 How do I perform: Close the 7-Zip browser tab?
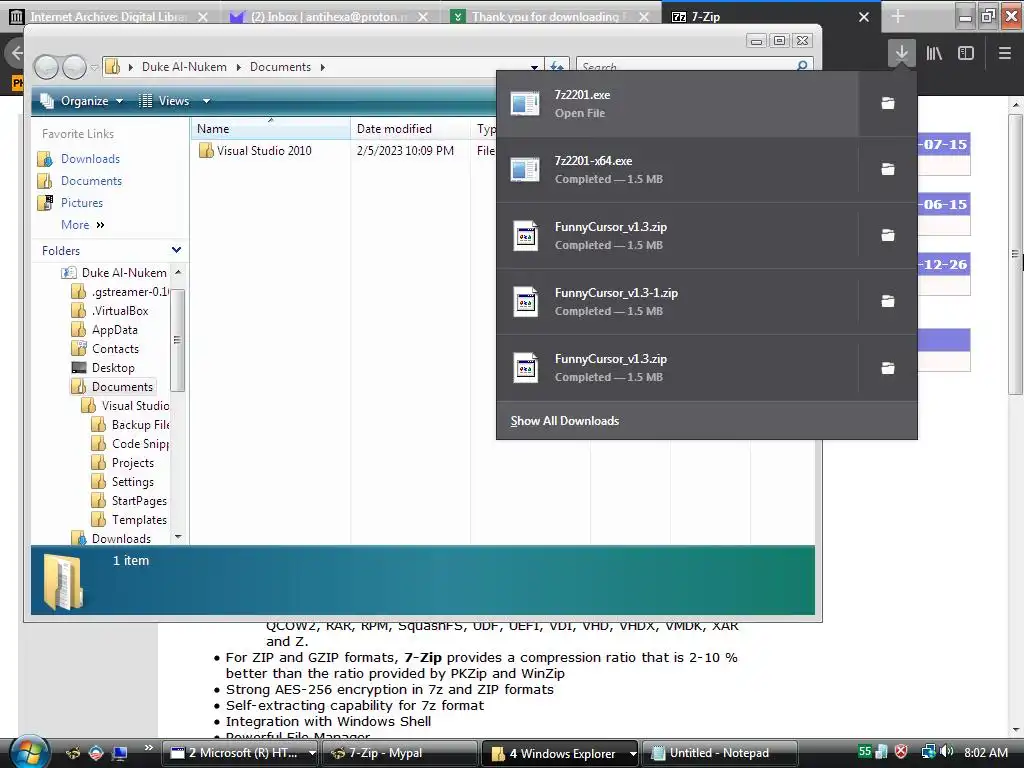click(864, 17)
